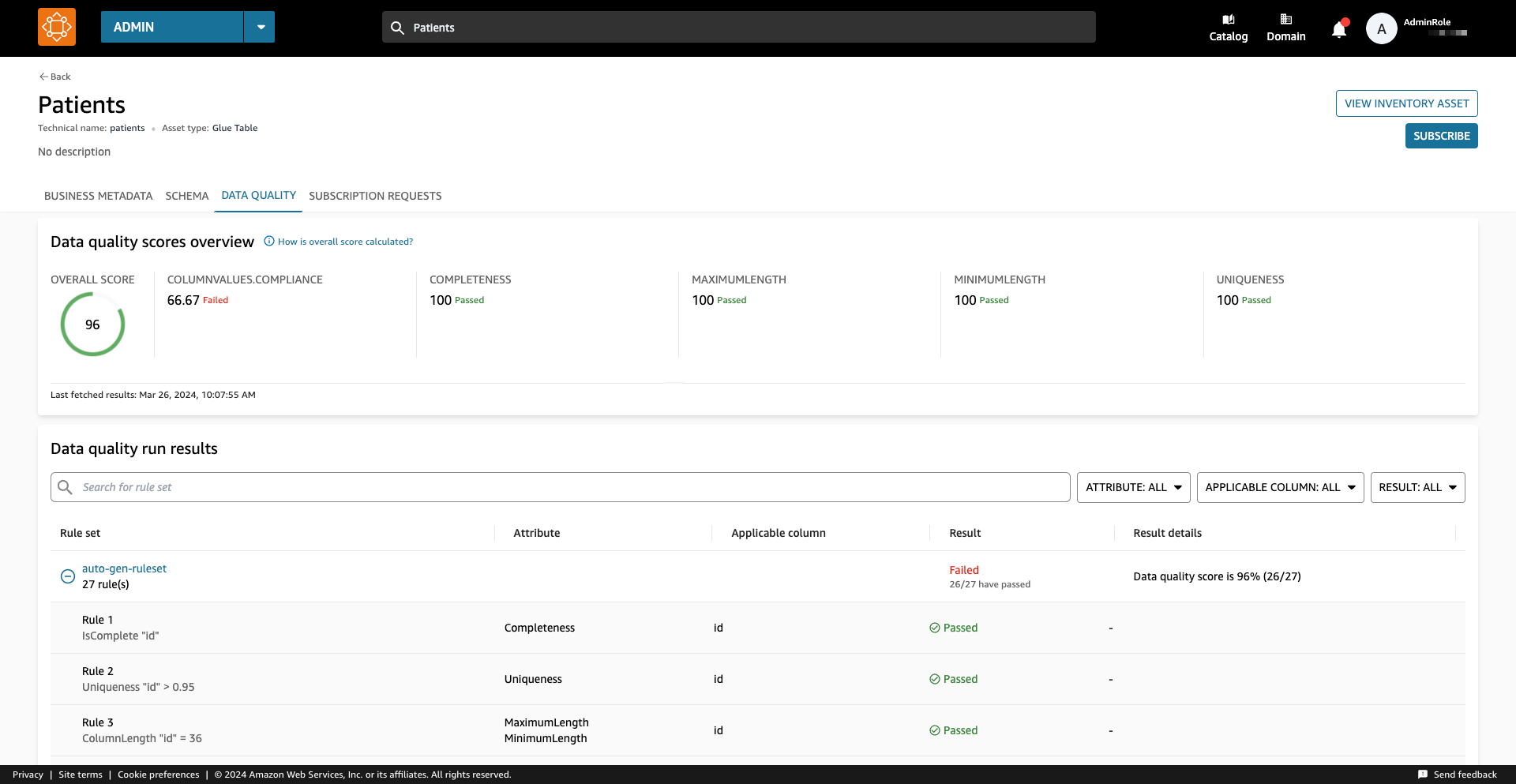Select the ADMIN project button
Screen dimensions: 1516x784
tap(172, 27)
